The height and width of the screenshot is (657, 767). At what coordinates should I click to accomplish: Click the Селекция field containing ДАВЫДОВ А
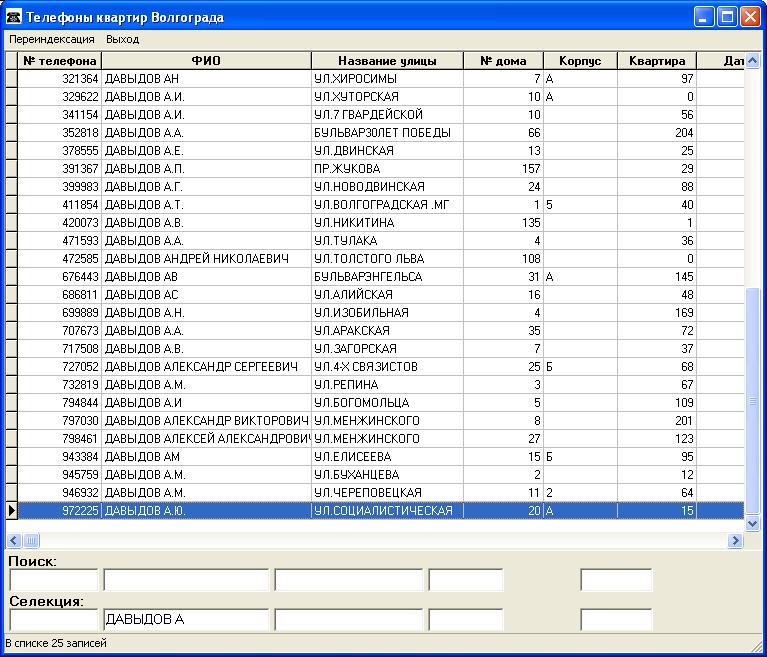coord(186,620)
